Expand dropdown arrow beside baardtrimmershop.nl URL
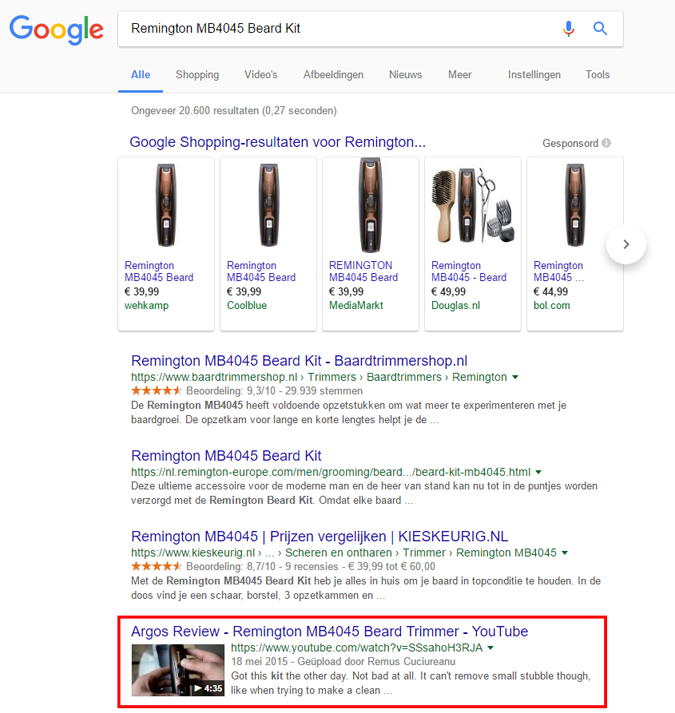 (515, 377)
